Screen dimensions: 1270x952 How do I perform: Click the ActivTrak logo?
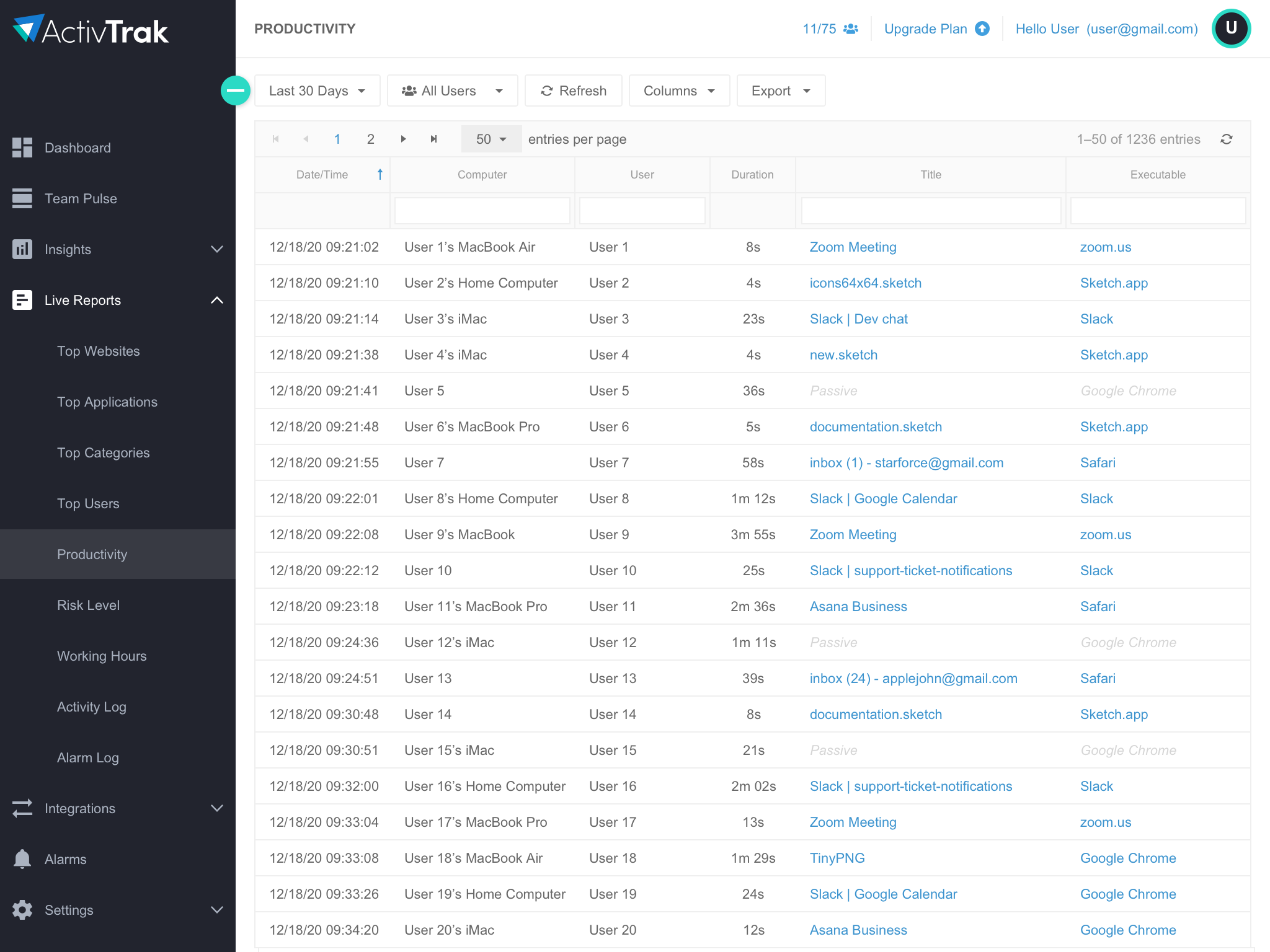pos(91,30)
